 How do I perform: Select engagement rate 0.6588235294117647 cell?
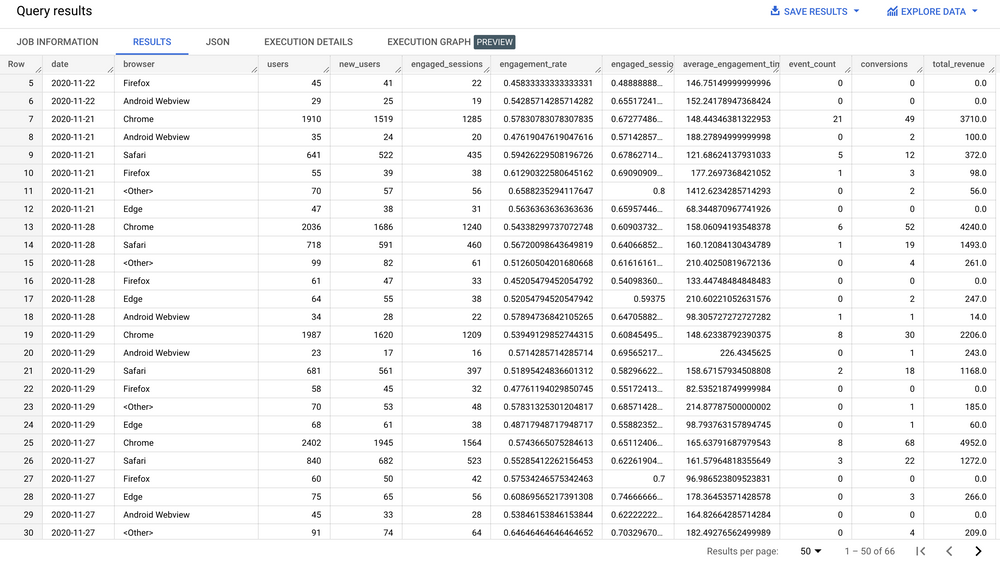click(550, 191)
